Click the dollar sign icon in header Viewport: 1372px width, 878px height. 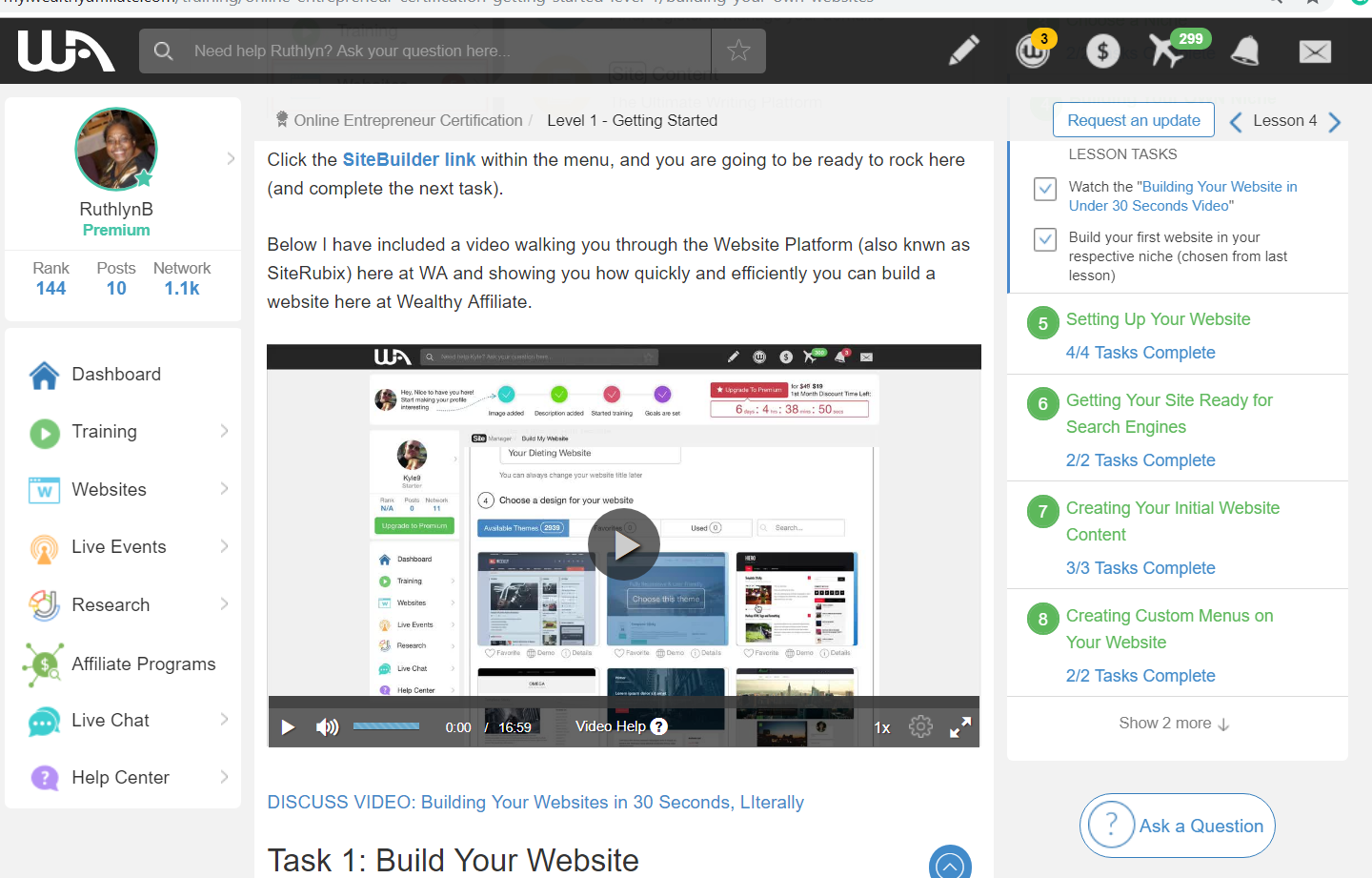(x=1102, y=51)
